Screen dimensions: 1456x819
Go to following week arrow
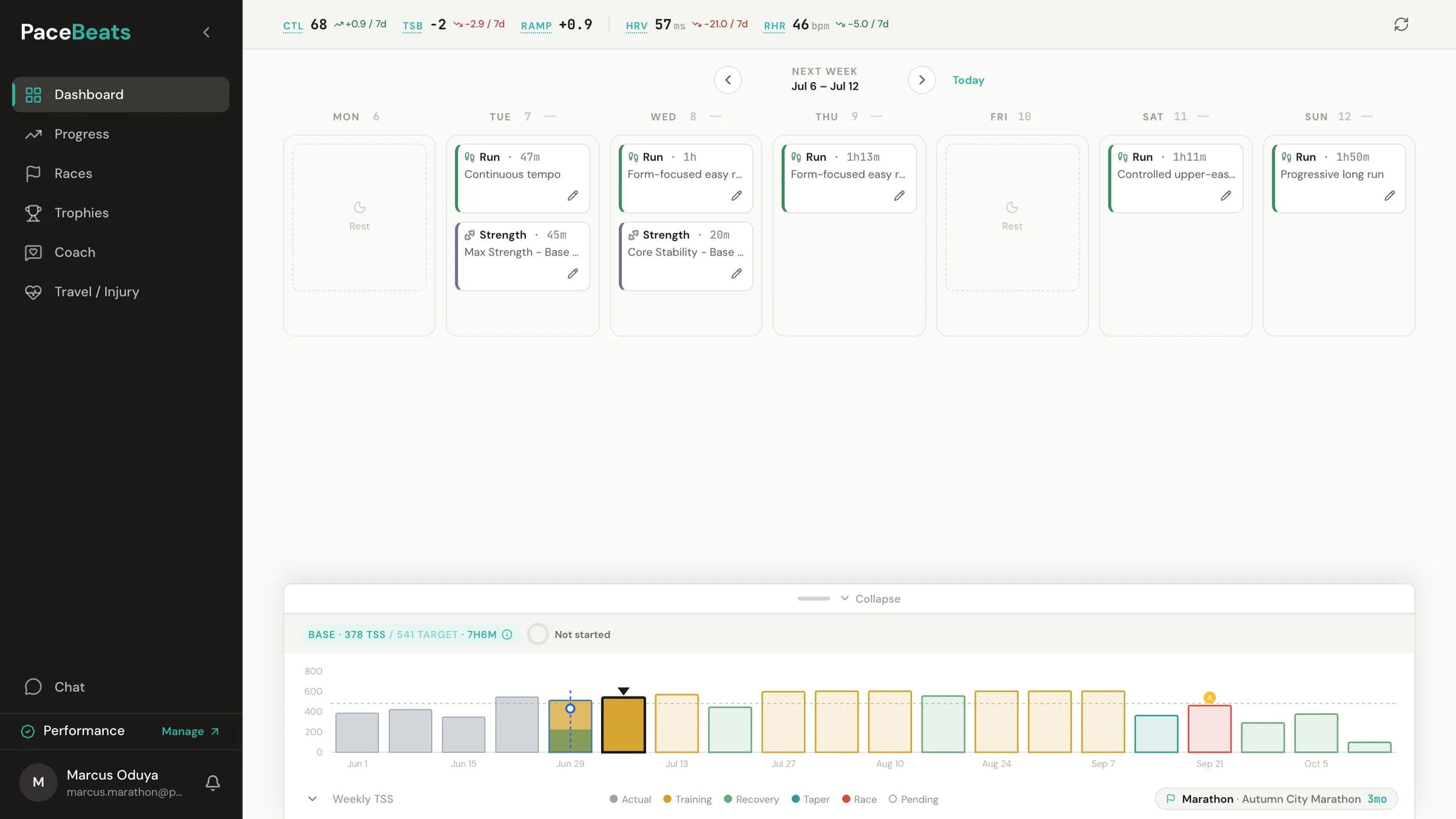click(x=922, y=79)
